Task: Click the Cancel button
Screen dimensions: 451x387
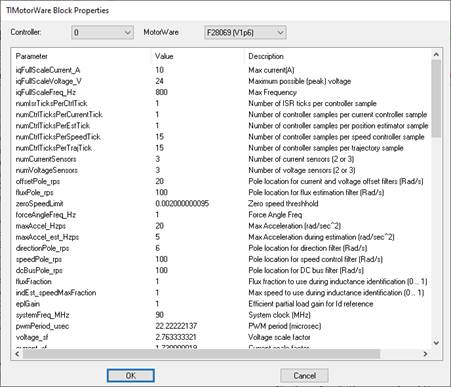Action: 304,376
